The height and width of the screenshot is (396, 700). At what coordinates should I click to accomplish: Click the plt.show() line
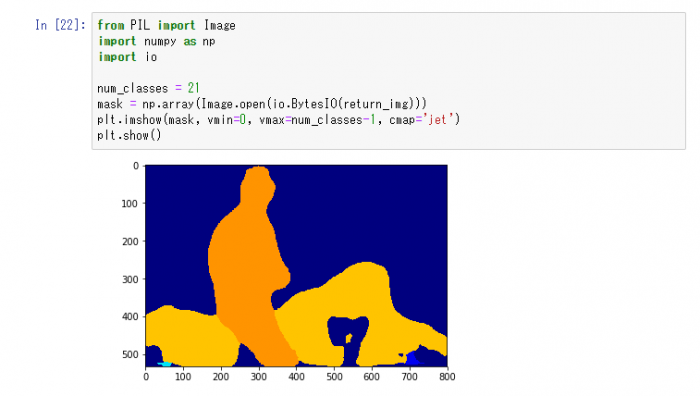pyautogui.click(x=129, y=135)
